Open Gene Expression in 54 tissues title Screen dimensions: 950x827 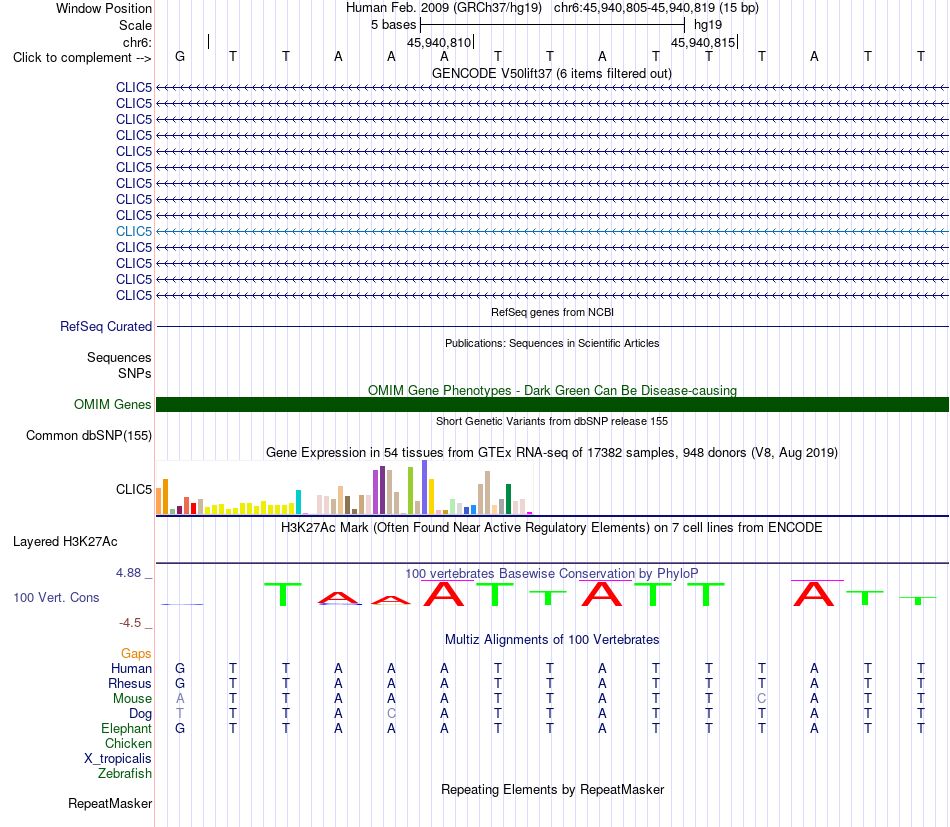pyautogui.click(x=552, y=453)
